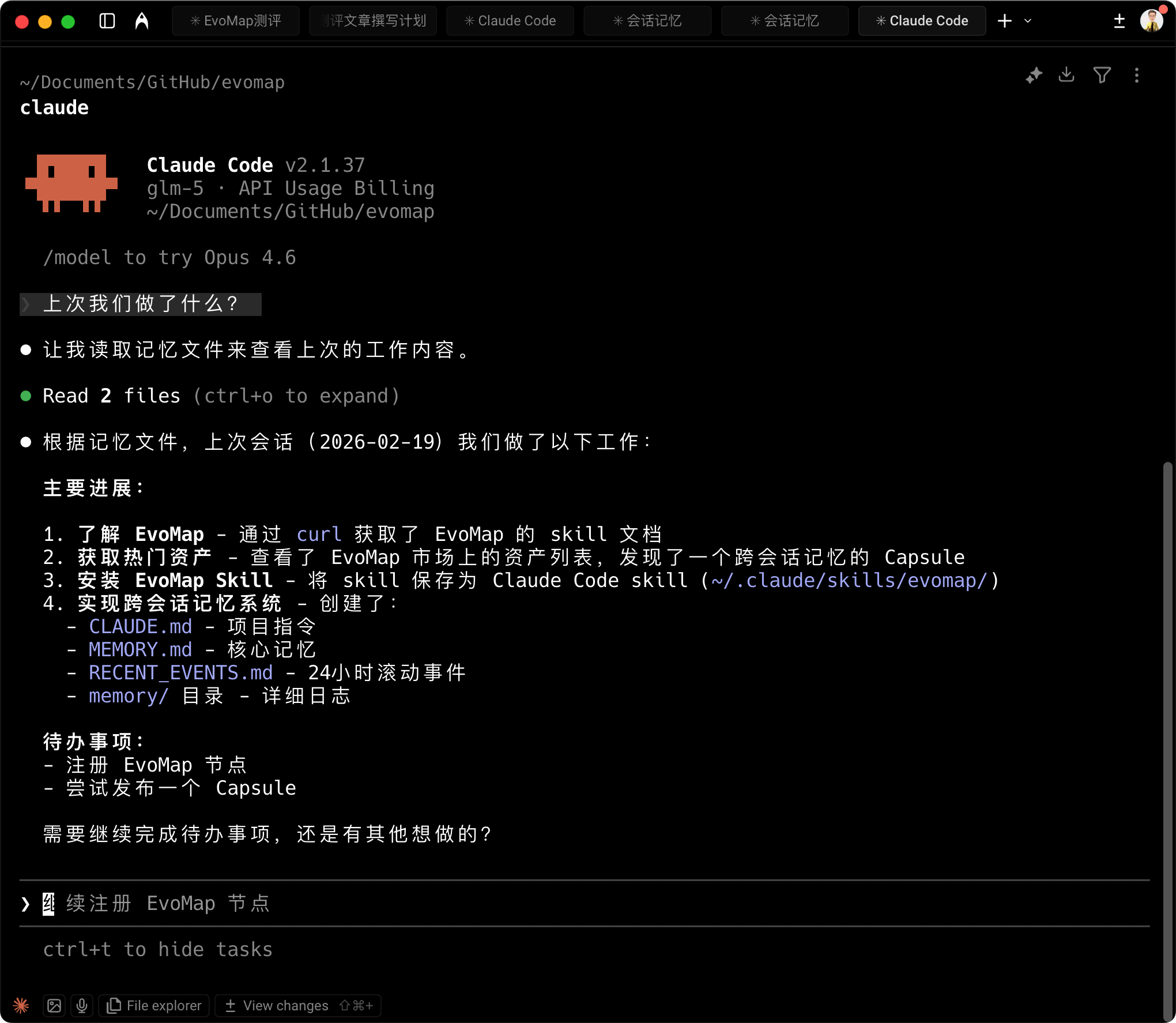This screenshot has width=1176, height=1023.
Task: Open the filter icon in the header
Action: tap(1102, 75)
